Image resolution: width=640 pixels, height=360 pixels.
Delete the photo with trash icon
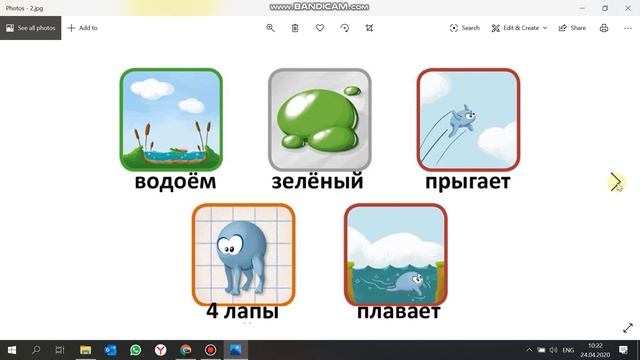(x=295, y=28)
